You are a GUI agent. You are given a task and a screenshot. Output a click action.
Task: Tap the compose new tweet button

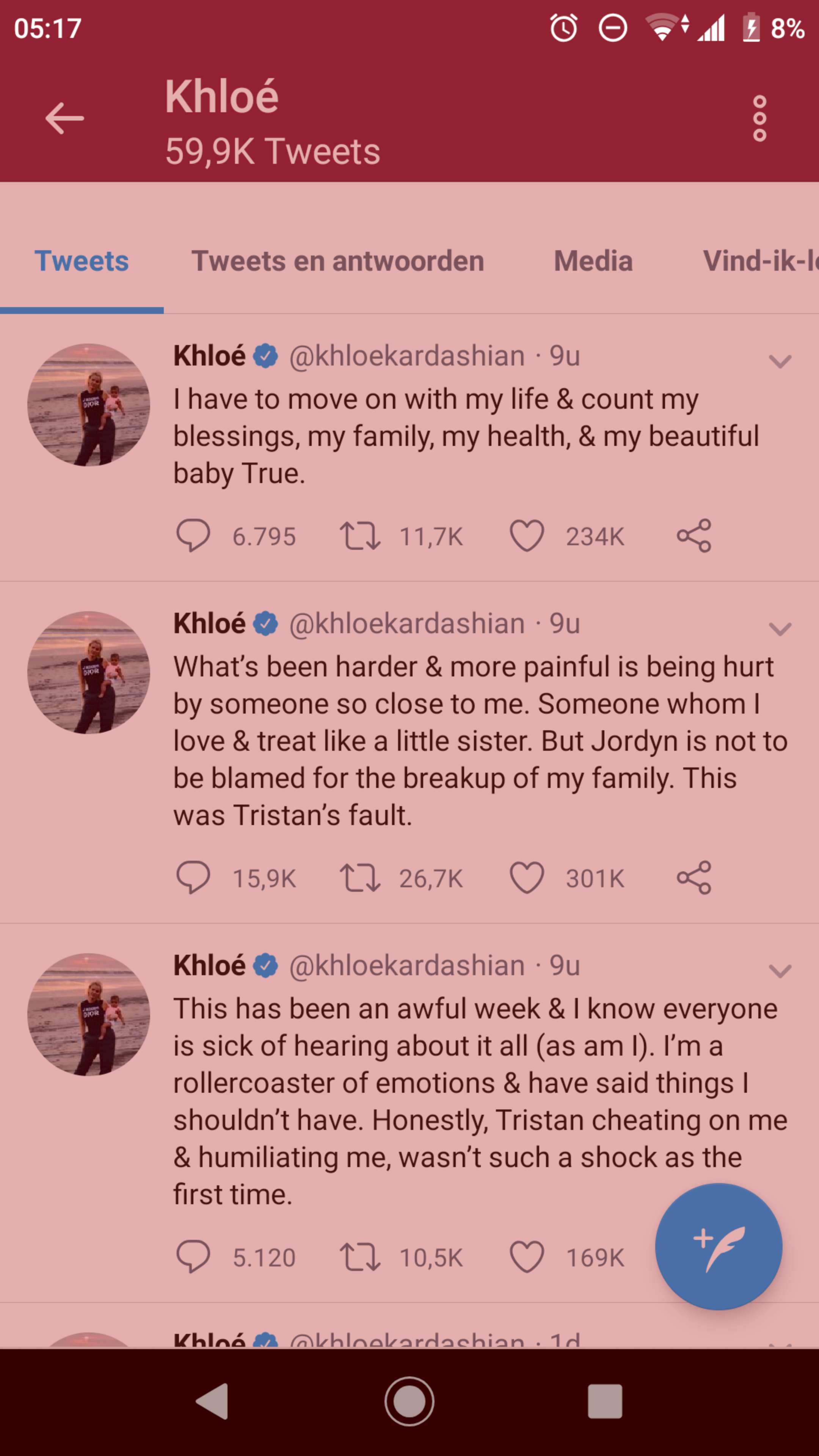pos(718,1246)
